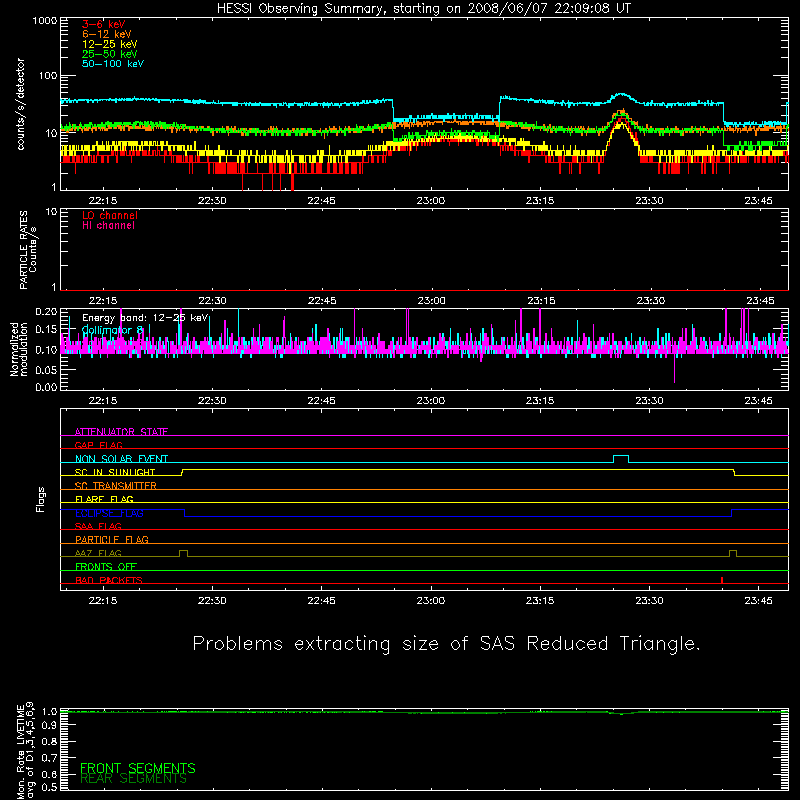
Task: Click the 0.05 tick on the modulation axis
Action: click(x=46, y=370)
